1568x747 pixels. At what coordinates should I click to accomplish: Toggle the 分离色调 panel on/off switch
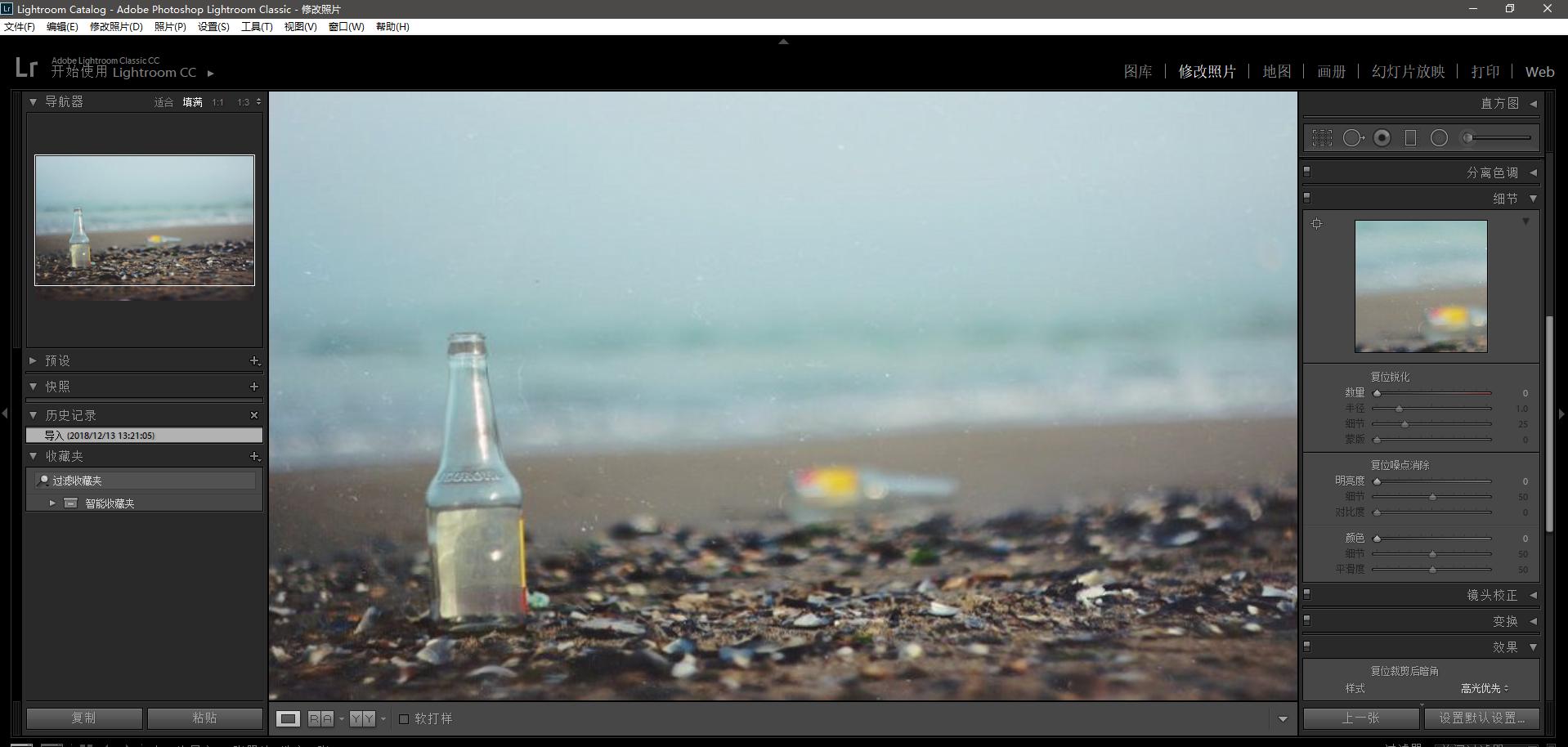[x=1306, y=172]
